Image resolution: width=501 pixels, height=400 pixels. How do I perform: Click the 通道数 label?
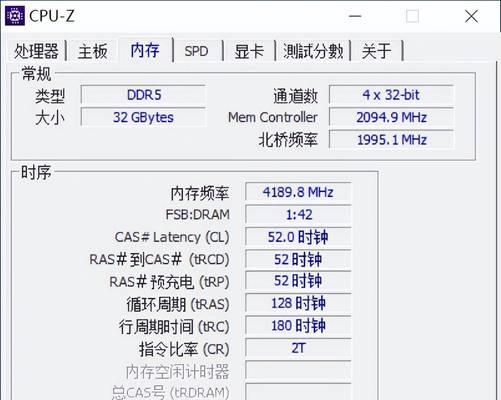coord(295,96)
